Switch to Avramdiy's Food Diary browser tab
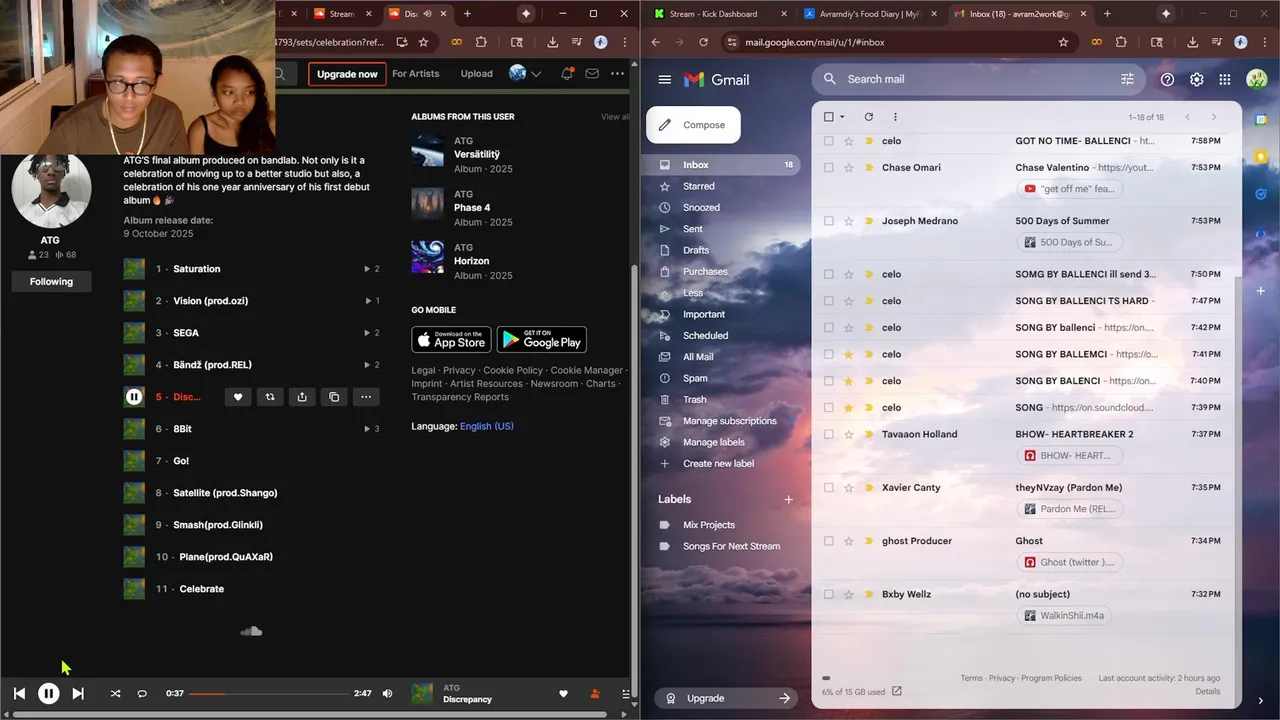The image size is (1280, 720). coord(870,14)
